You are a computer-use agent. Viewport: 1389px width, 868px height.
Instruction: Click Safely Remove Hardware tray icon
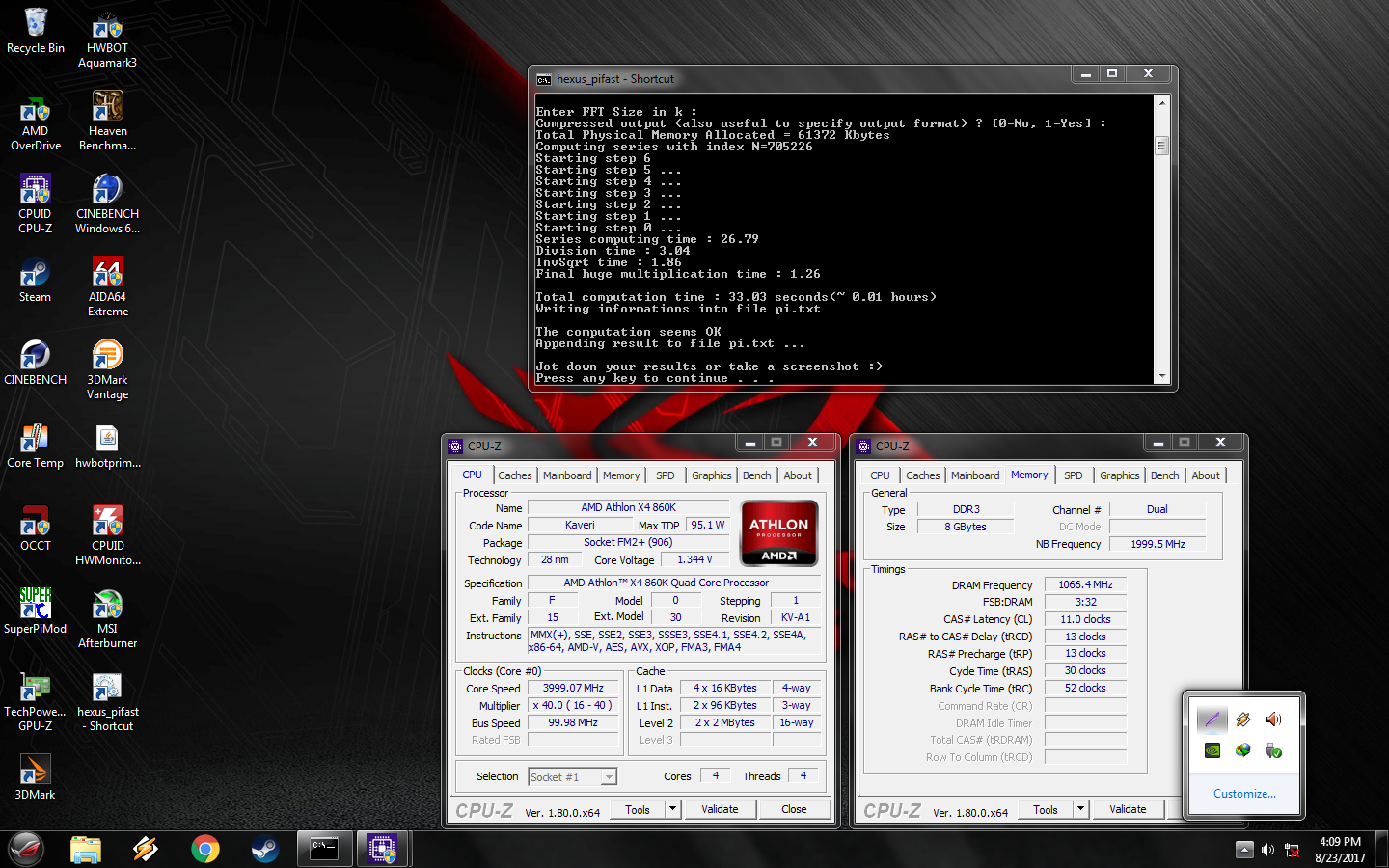[x=1273, y=750]
